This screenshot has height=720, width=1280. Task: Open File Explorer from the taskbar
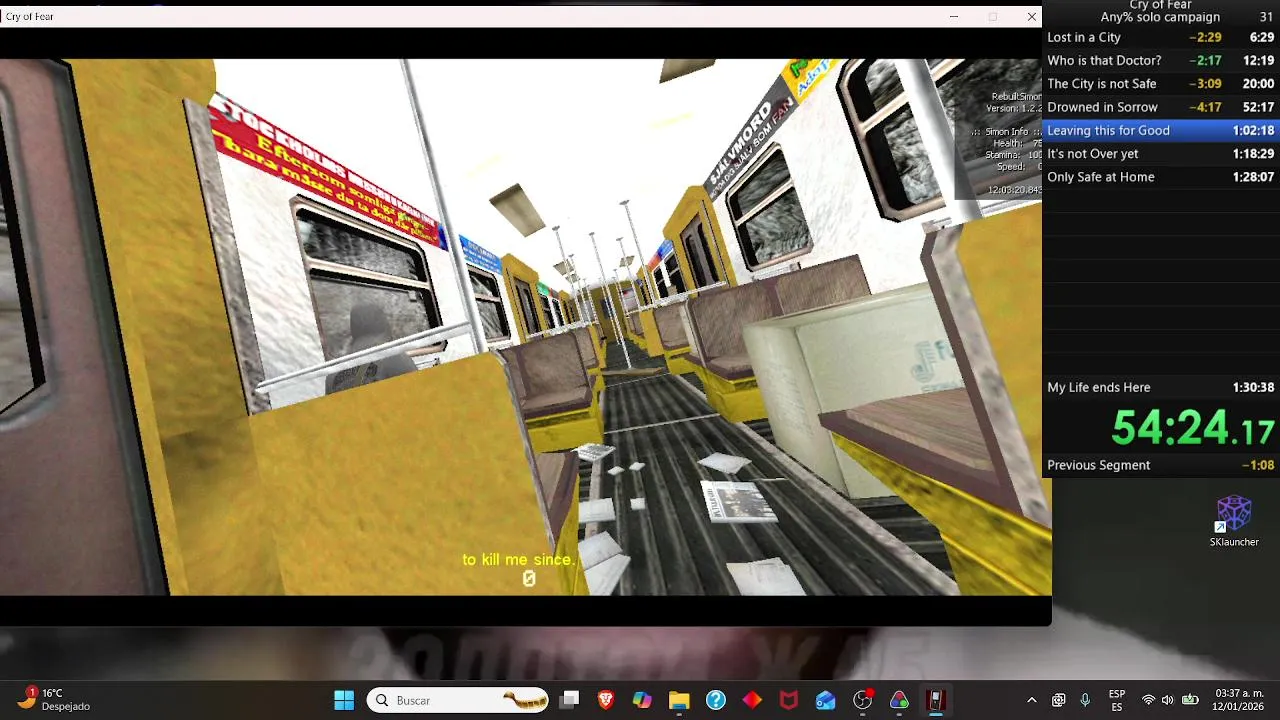pyautogui.click(x=679, y=700)
